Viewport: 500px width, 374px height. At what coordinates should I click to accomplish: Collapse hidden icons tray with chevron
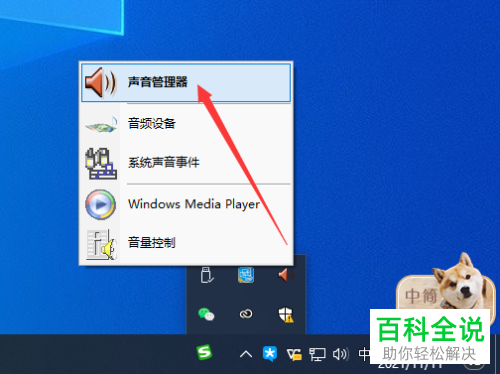pyautogui.click(x=246, y=354)
